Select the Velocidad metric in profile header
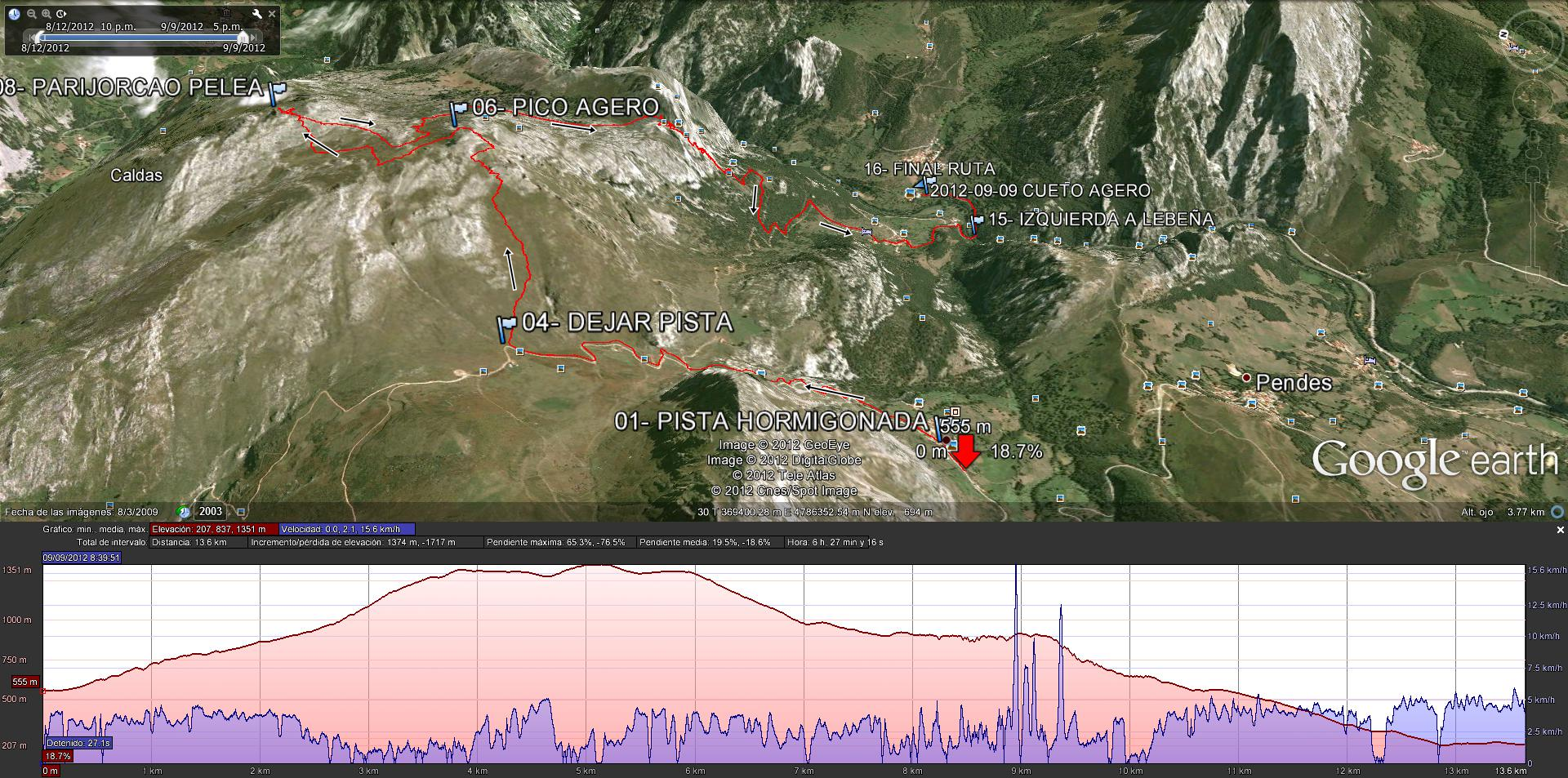Screen dimensions: 1568x778 (x=347, y=529)
